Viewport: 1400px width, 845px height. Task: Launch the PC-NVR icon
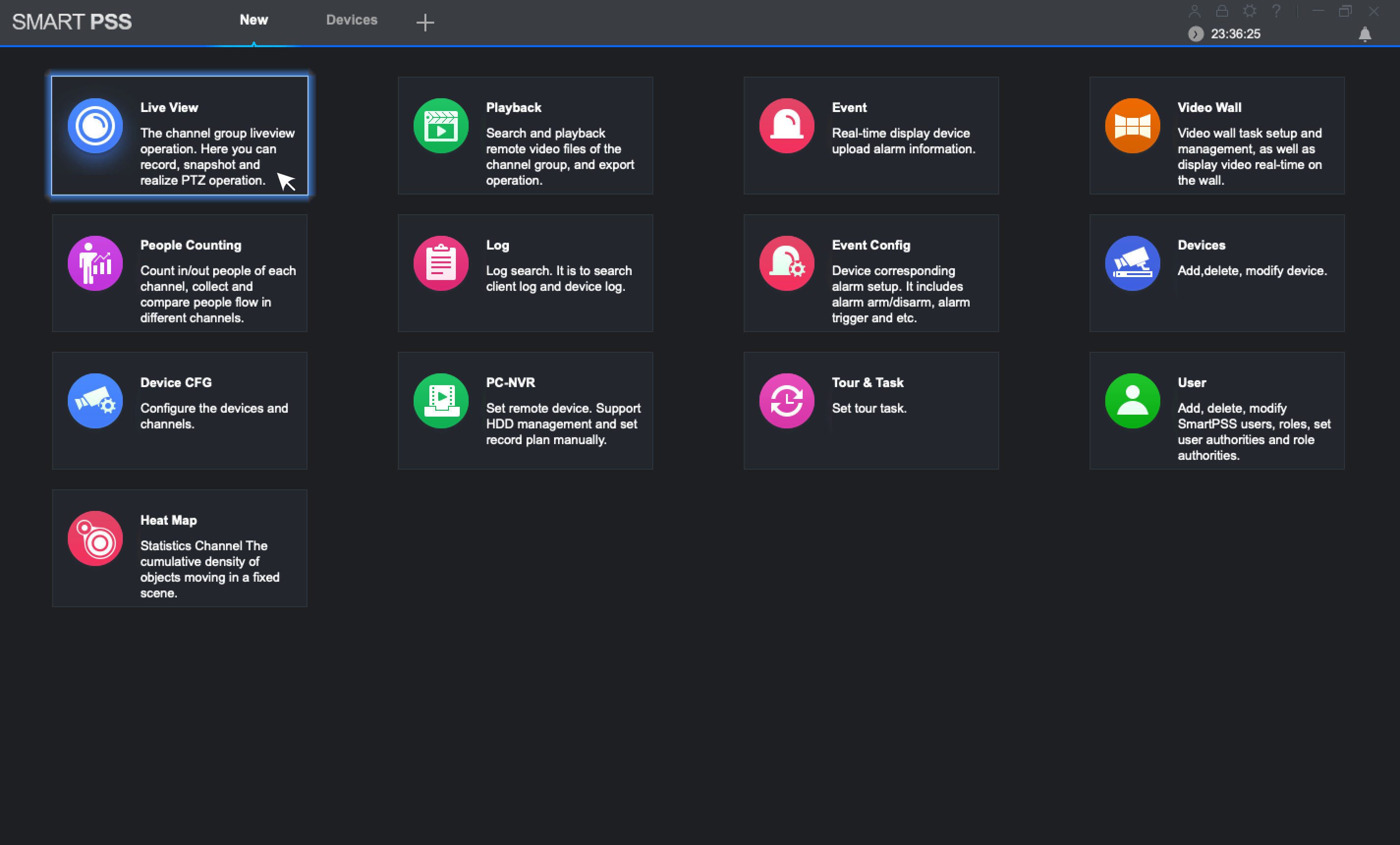pos(441,400)
